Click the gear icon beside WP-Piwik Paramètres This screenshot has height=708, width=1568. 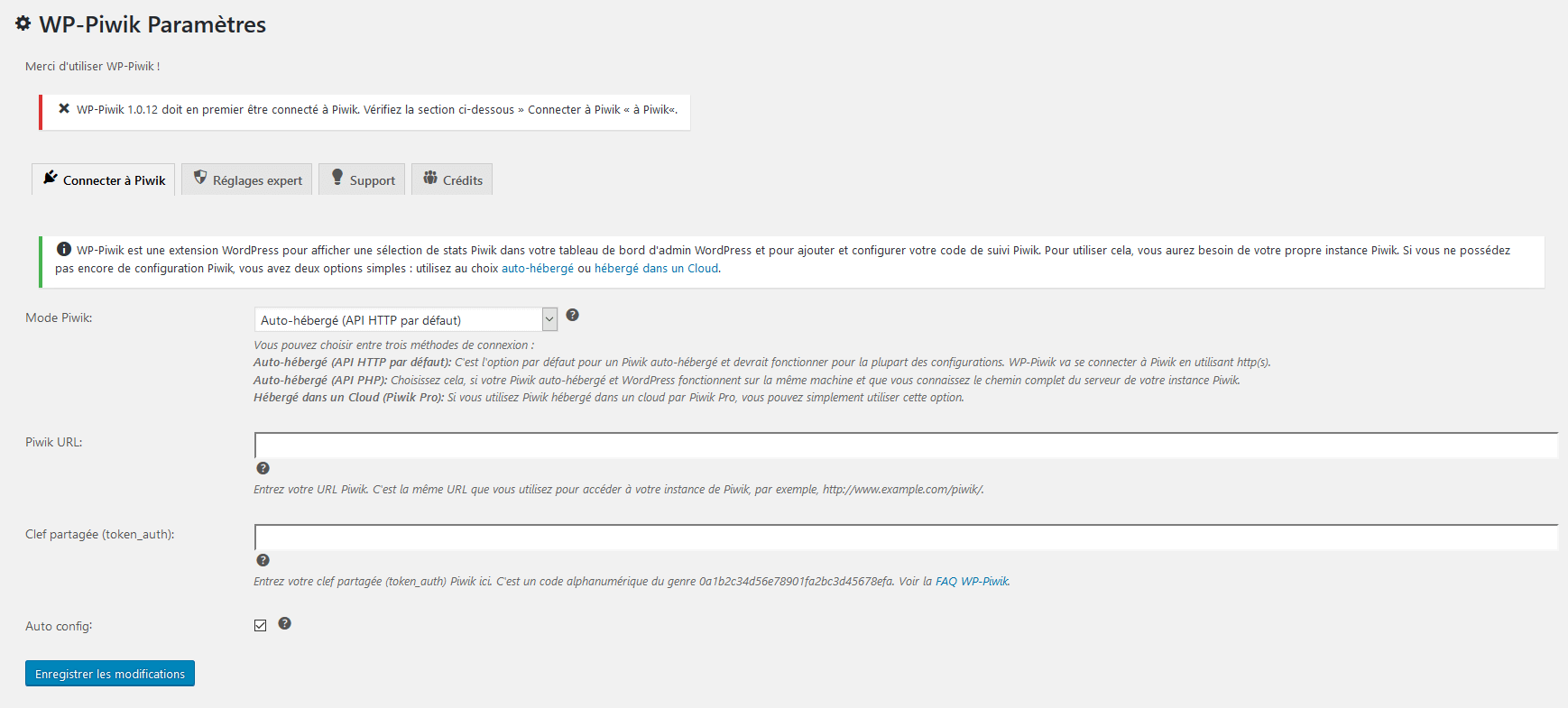pos(23,23)
